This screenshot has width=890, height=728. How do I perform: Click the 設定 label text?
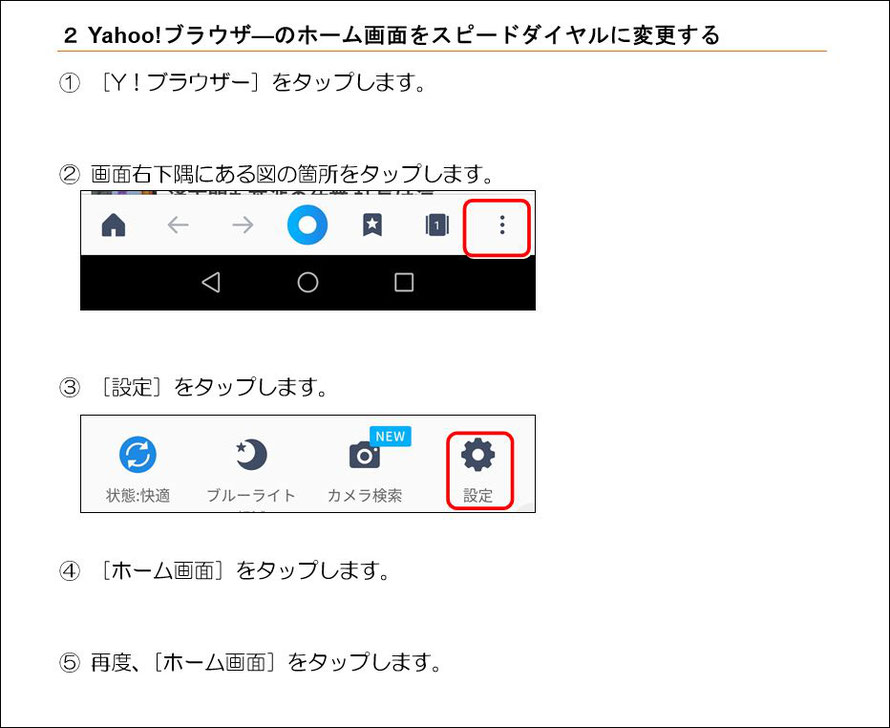pyautogui.click(x=478, y=495)
